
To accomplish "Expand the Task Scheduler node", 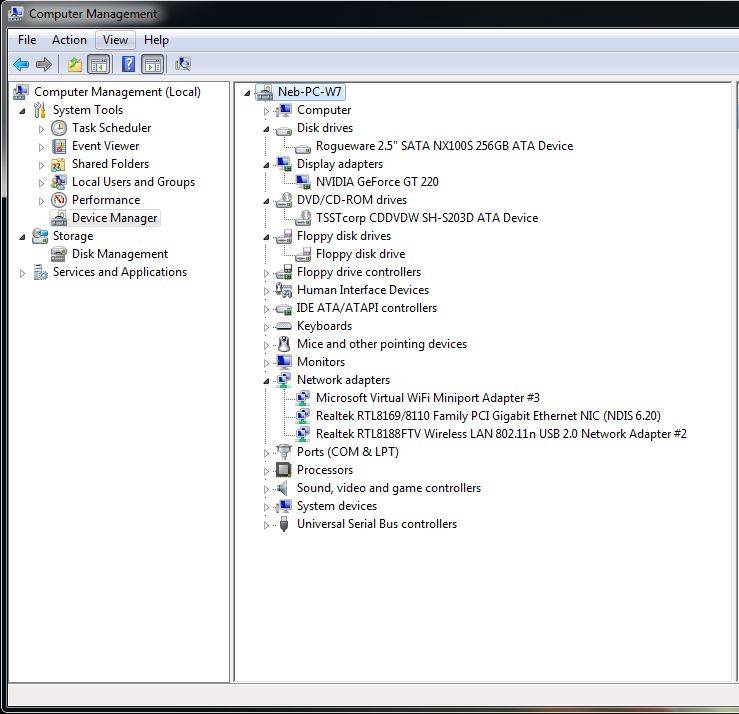I will click(x=41, y=129).
